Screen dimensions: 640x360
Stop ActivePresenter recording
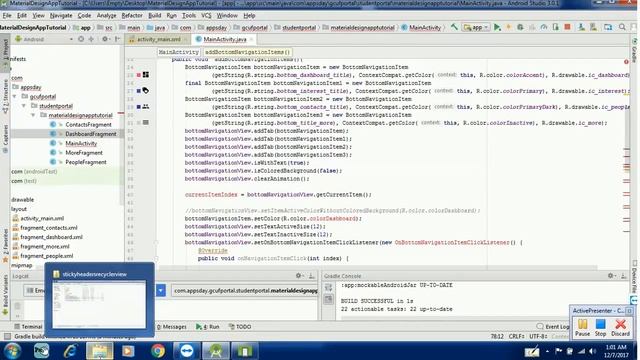pos(600,328)
